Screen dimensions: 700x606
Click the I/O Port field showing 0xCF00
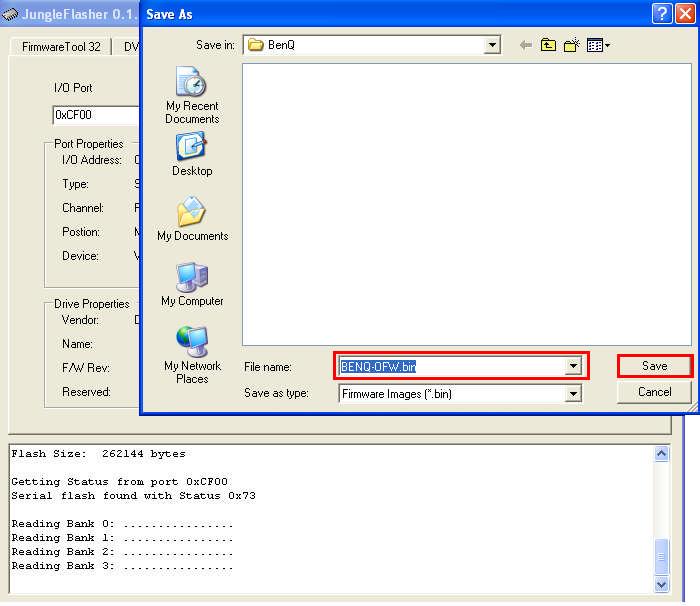click(x=96, y=115)
